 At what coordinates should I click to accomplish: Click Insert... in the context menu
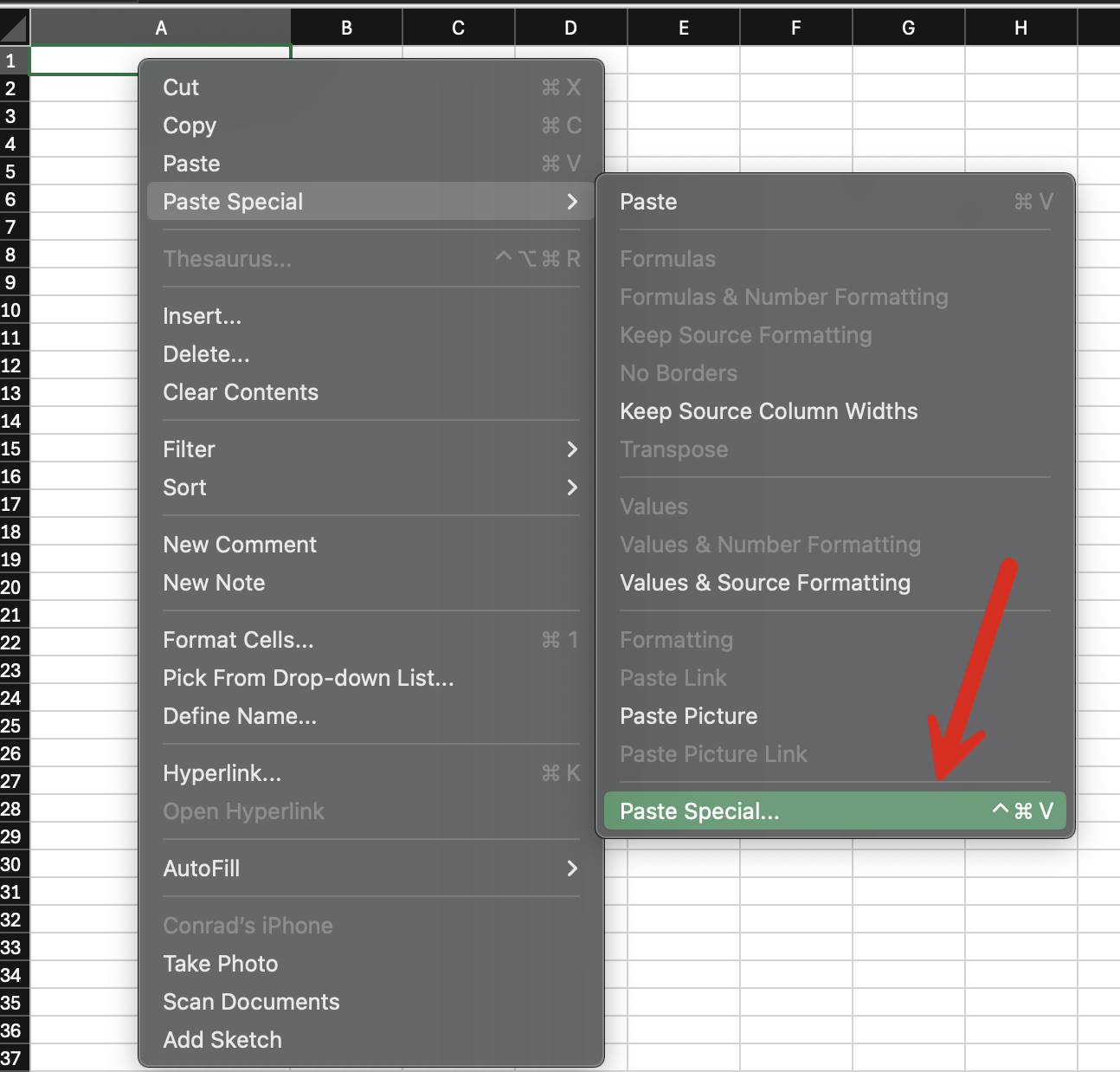click(x=203, y=316)
